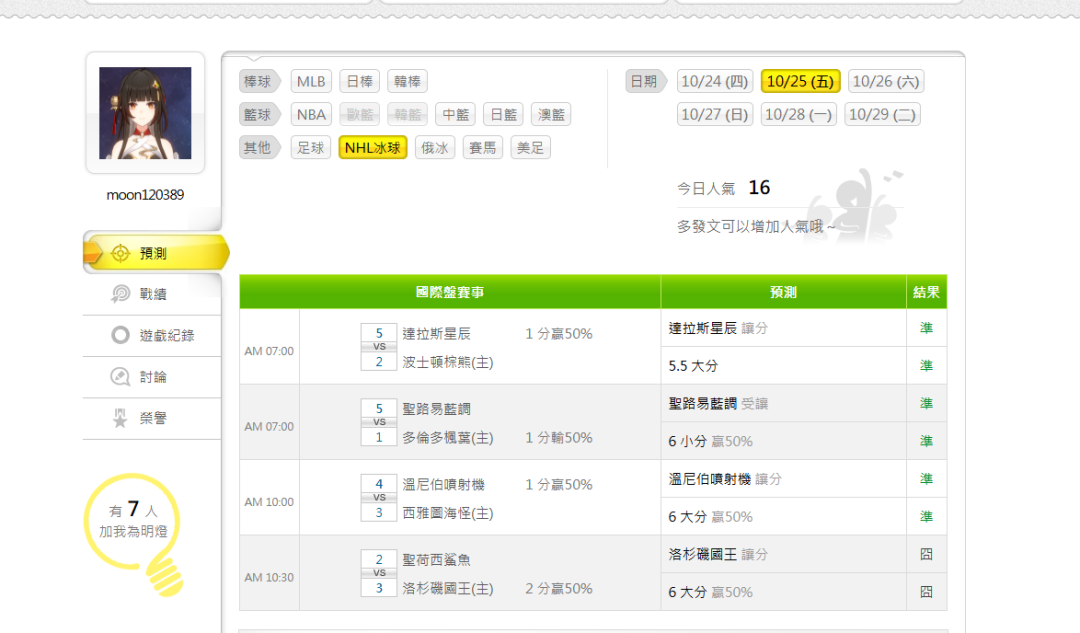
Task: Click the 5.5 大分 prediction
Action: (x=693, y=366)
